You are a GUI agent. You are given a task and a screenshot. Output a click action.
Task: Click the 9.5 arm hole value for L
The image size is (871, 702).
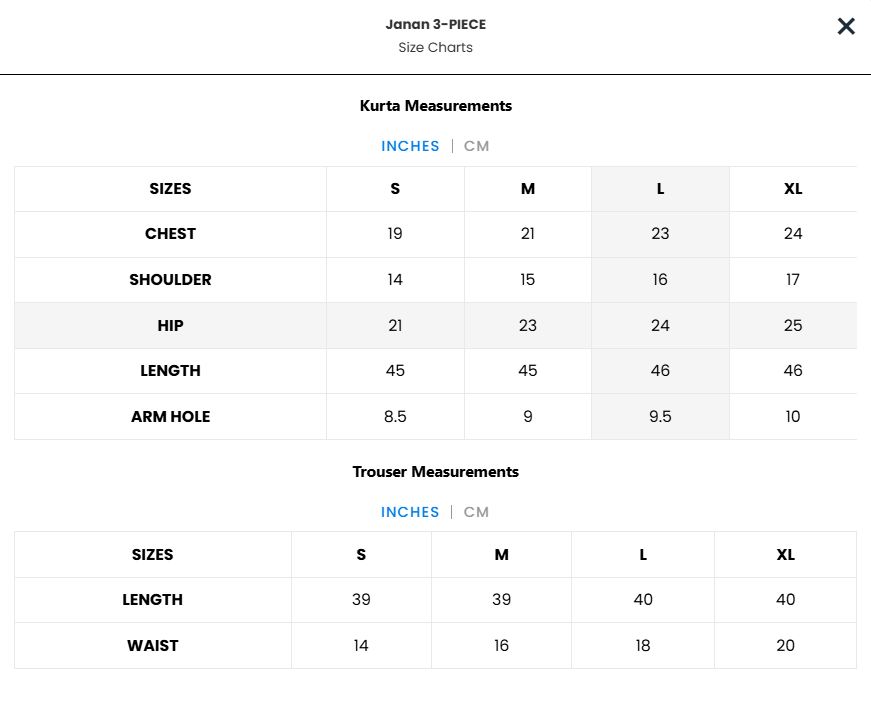click(660, 417)
